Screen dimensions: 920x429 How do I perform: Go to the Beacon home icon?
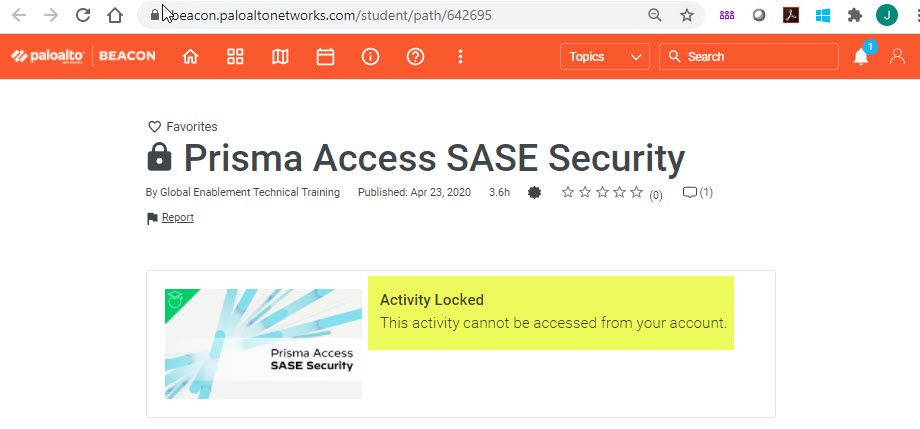(x=190, y=57)
